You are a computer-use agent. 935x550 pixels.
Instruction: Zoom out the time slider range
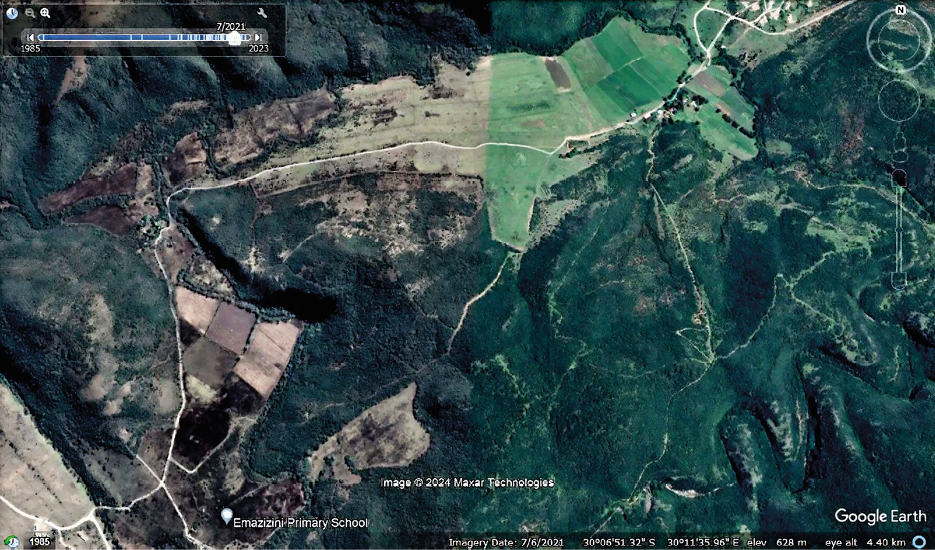(30, 13)
